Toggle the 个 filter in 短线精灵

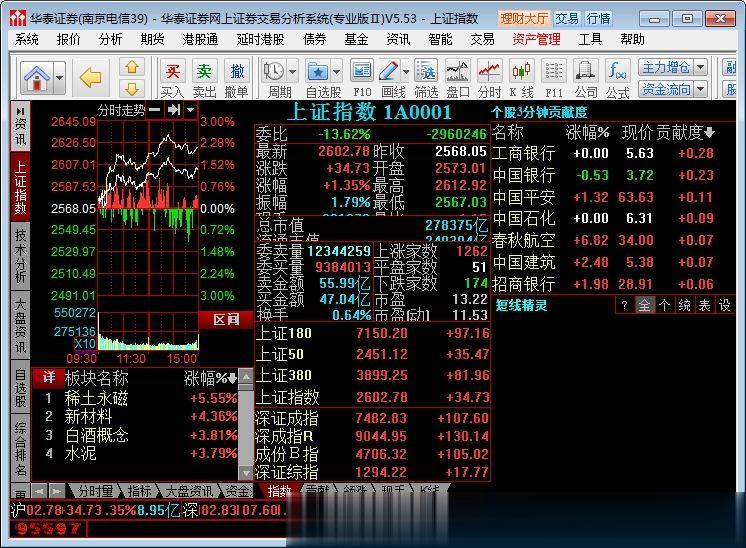pyautogui.click(x=664, y=305)
